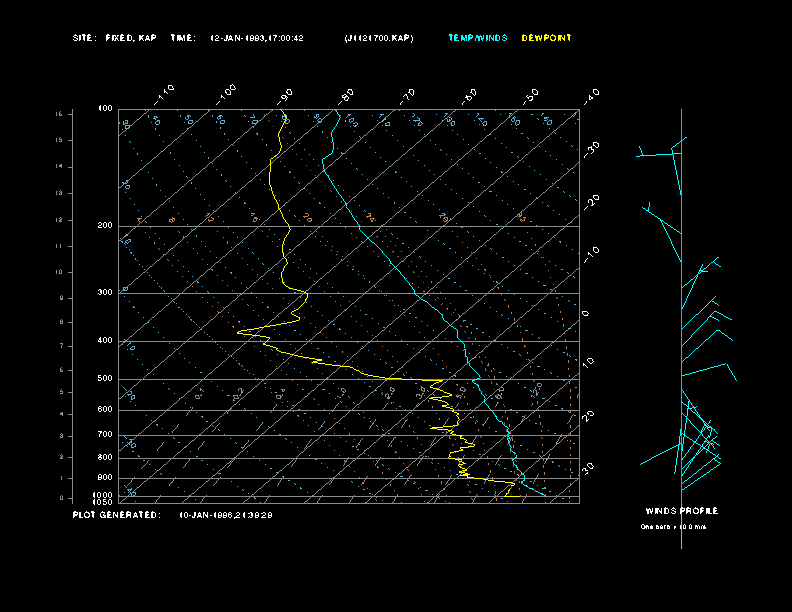Click the "15" tick on the height axis
Screen dimensions: 792x612
tap(59, 140)
